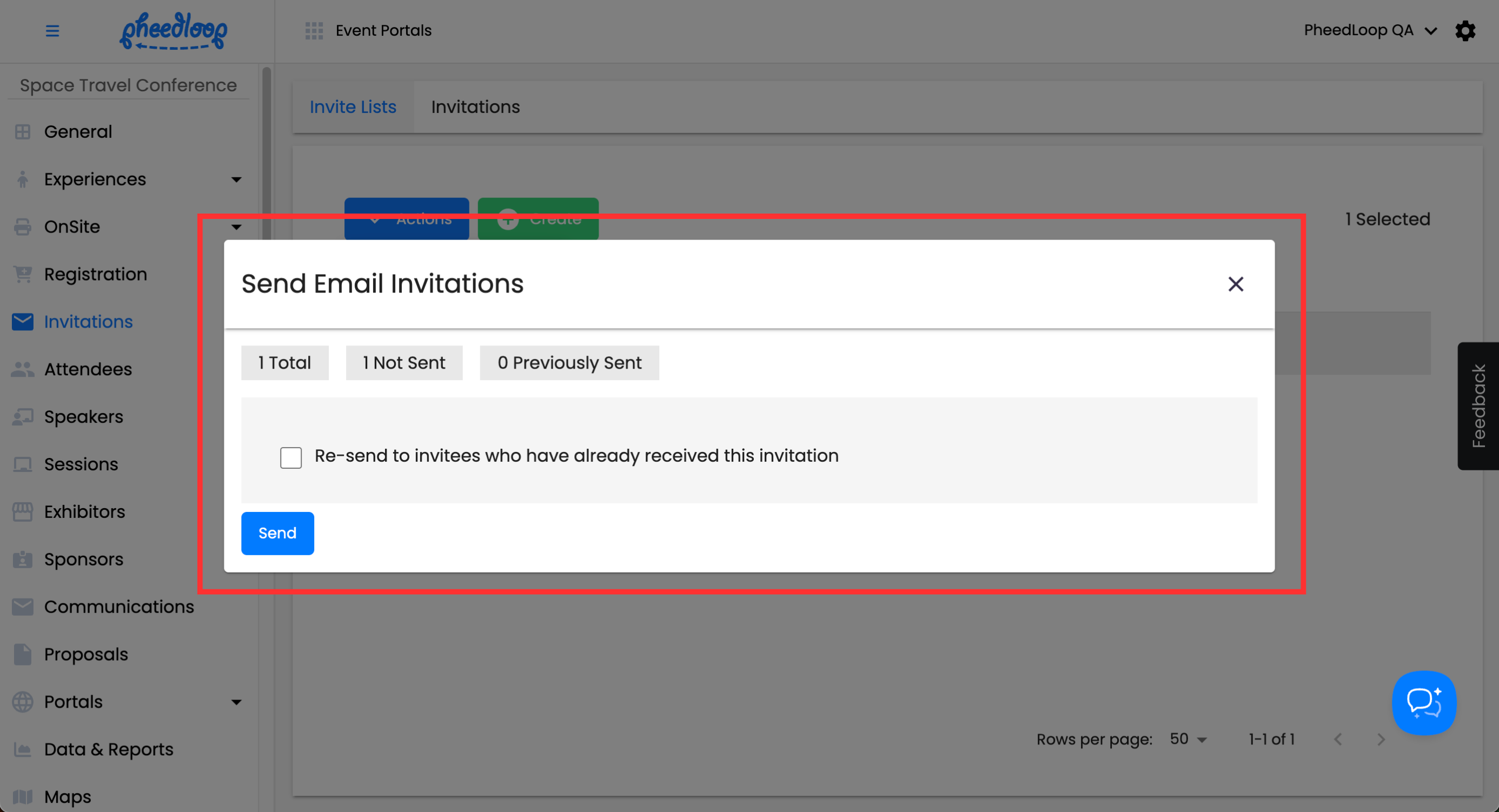Click the Registration cart icon
Viewport: 1499px width, 812px height.
click(x=23, y=275)
